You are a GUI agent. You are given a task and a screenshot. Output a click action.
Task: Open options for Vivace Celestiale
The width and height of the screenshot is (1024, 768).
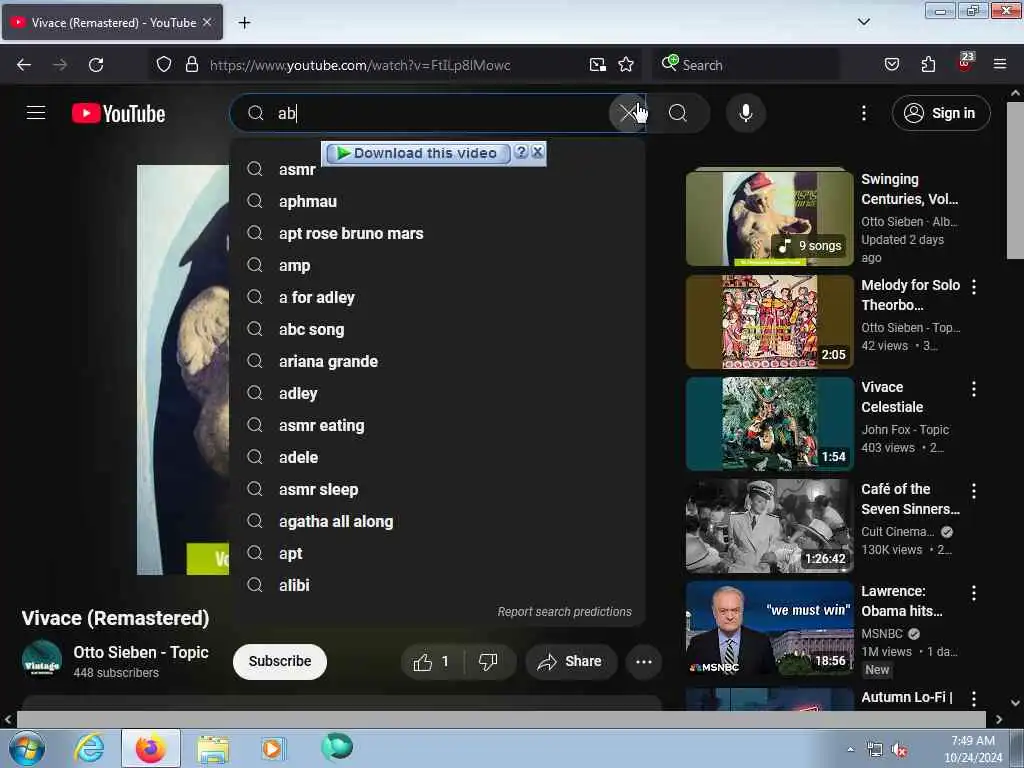tap(974, 389)
